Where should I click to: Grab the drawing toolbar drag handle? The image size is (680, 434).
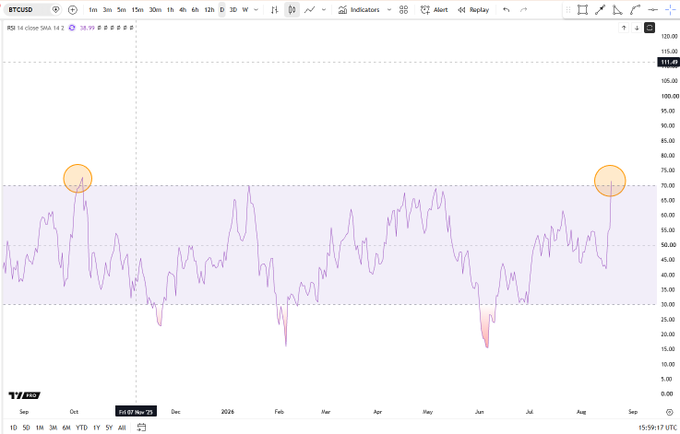click(568, 10)
